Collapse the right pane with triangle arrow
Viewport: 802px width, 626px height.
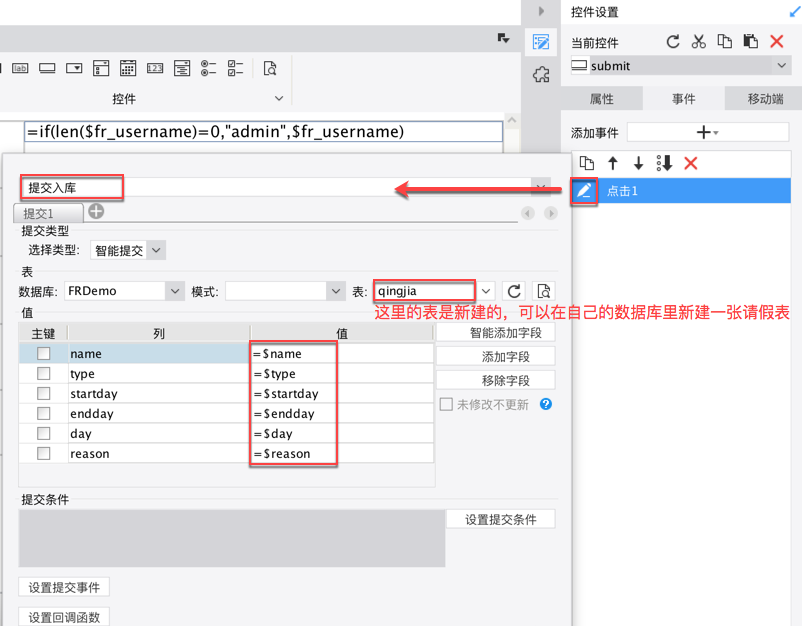click(x=541, y=11)
